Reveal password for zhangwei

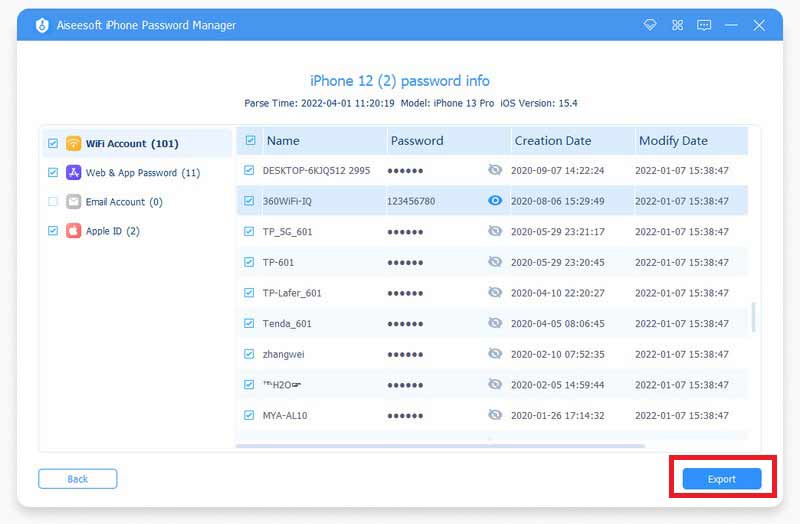coord(494,354)
